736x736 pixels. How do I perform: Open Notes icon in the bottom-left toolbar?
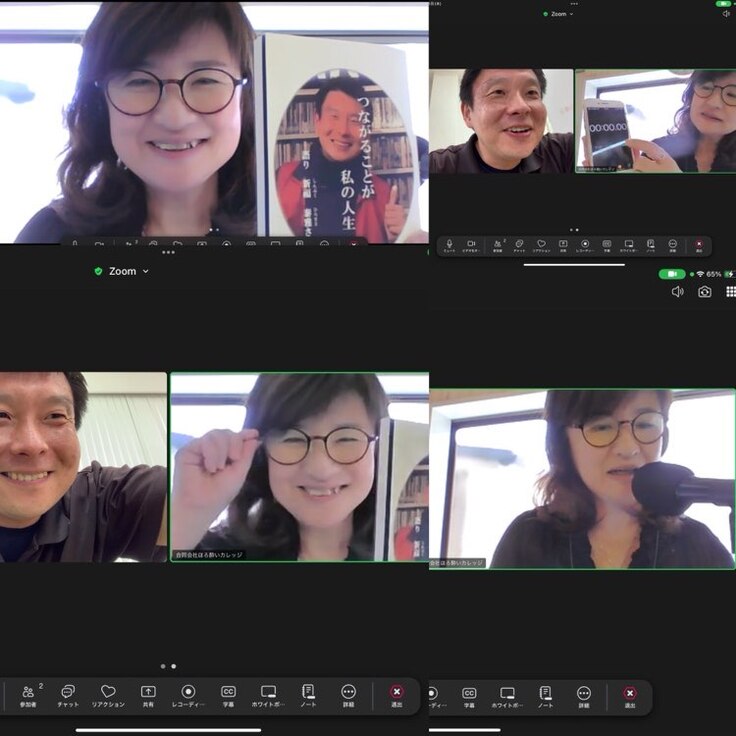308,693
